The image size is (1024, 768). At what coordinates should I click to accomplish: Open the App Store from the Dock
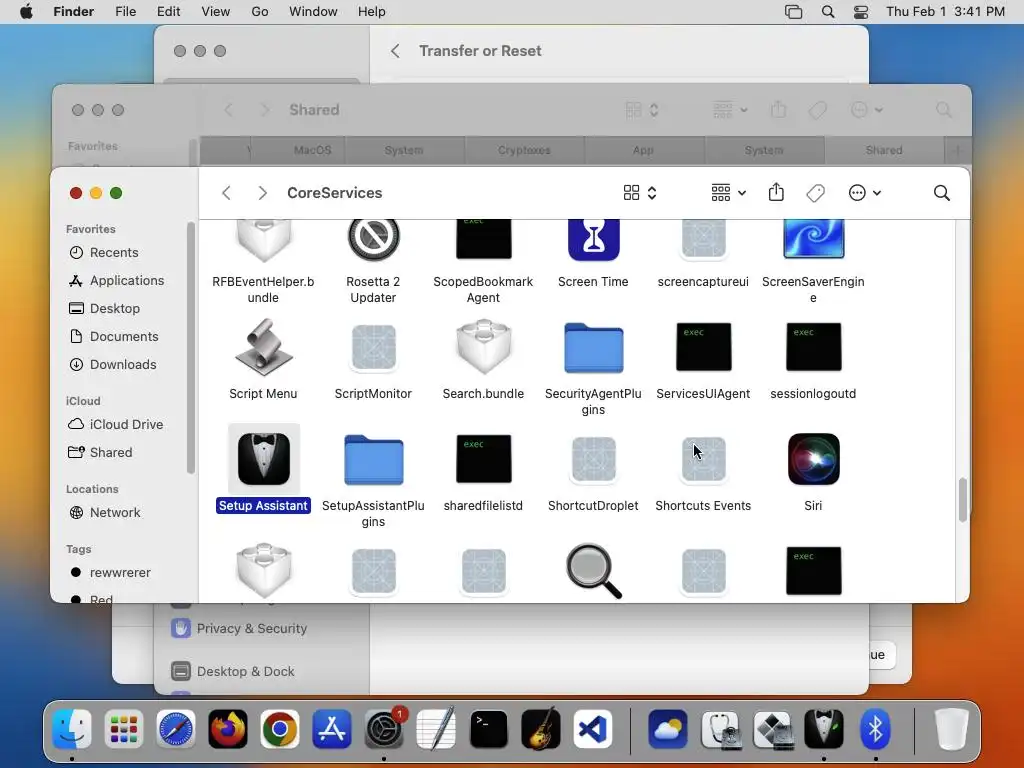[x=332, y=729]
